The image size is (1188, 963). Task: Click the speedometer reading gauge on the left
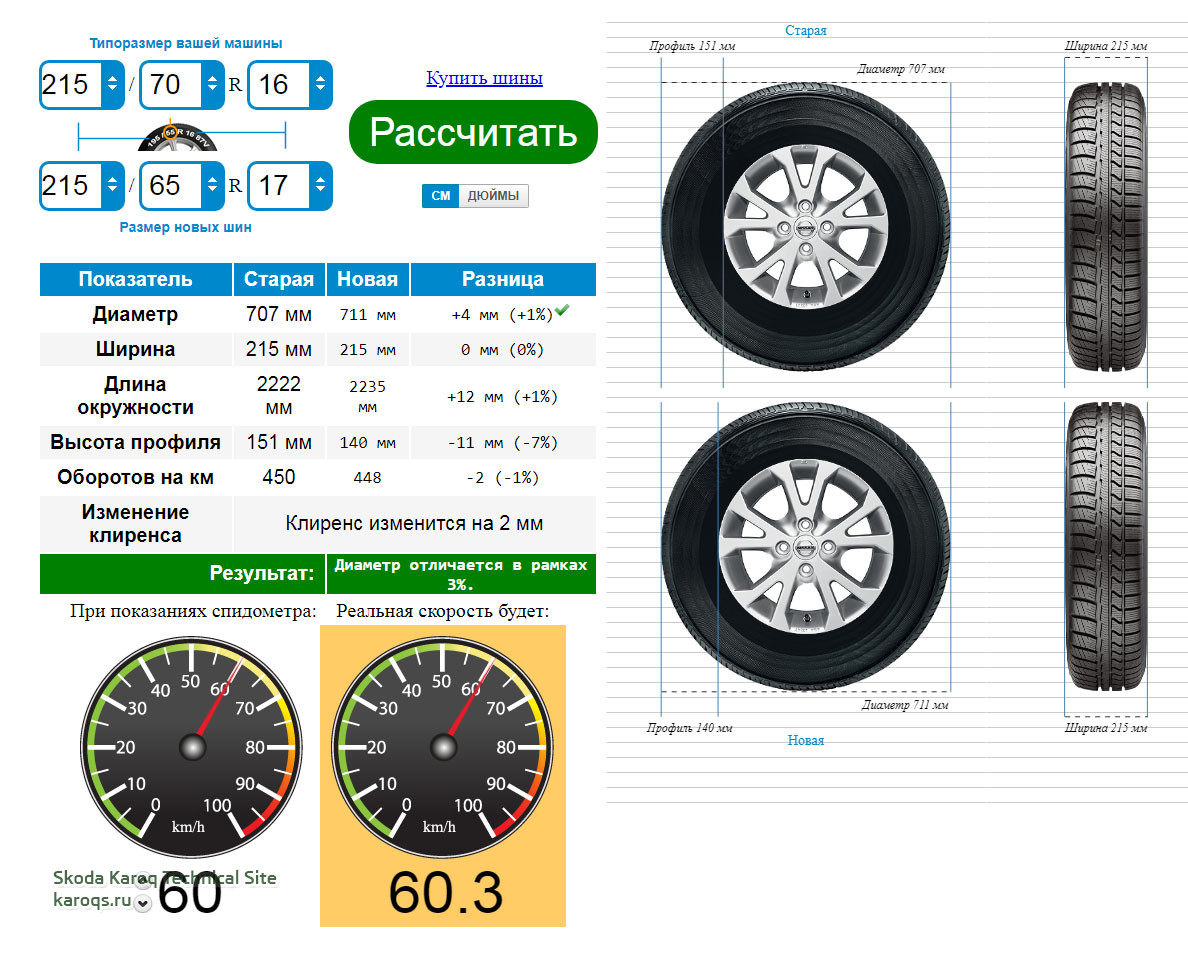[190, 746]
